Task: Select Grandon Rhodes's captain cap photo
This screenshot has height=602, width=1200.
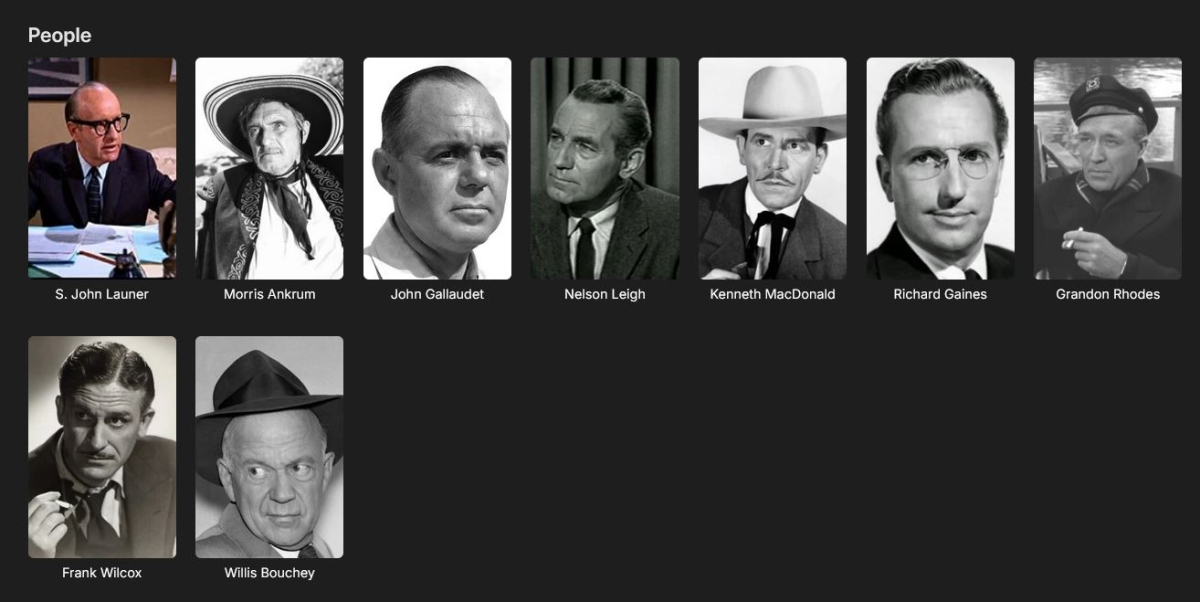Action: point(1108,168)
